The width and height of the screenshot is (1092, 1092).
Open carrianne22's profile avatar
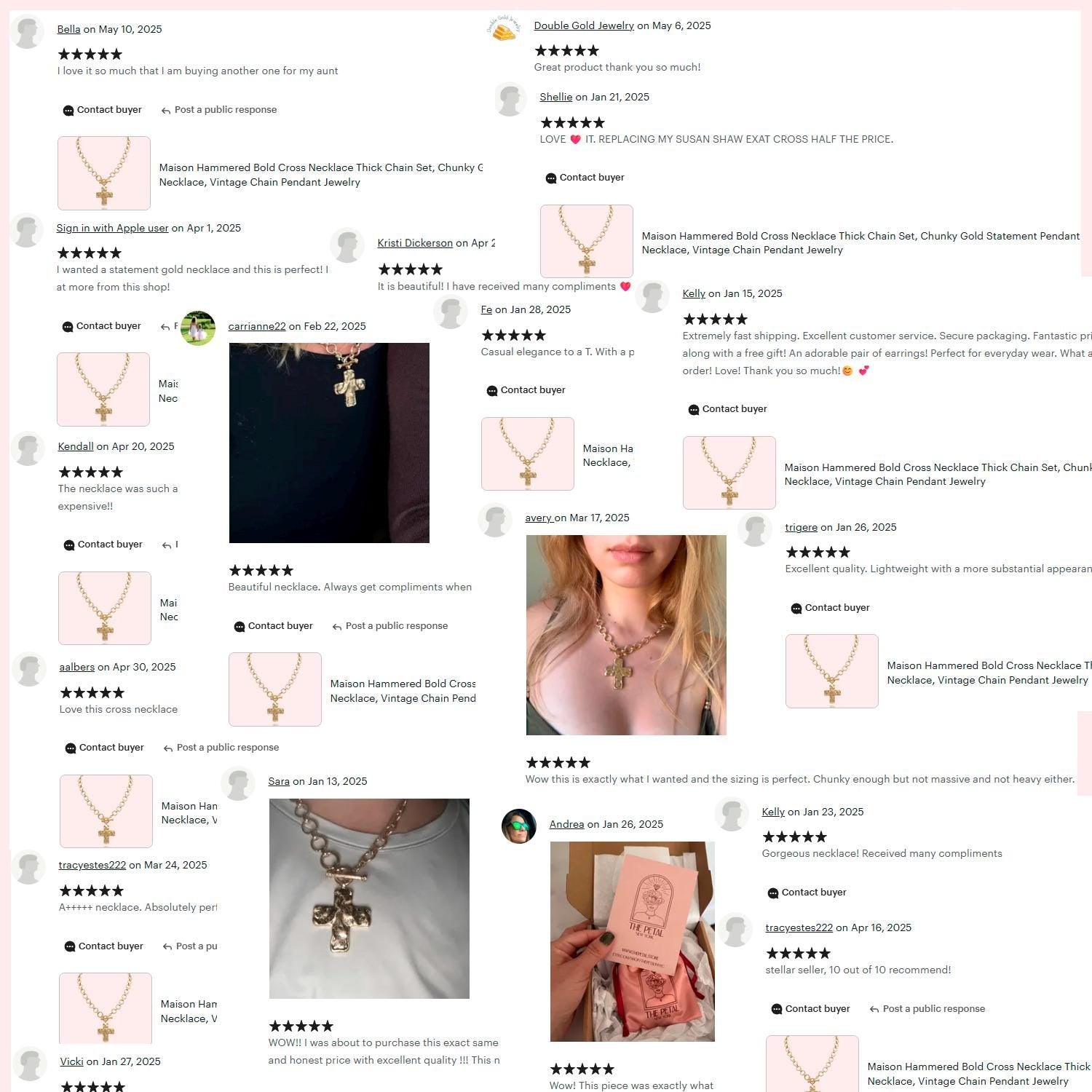tap(198, 328)
